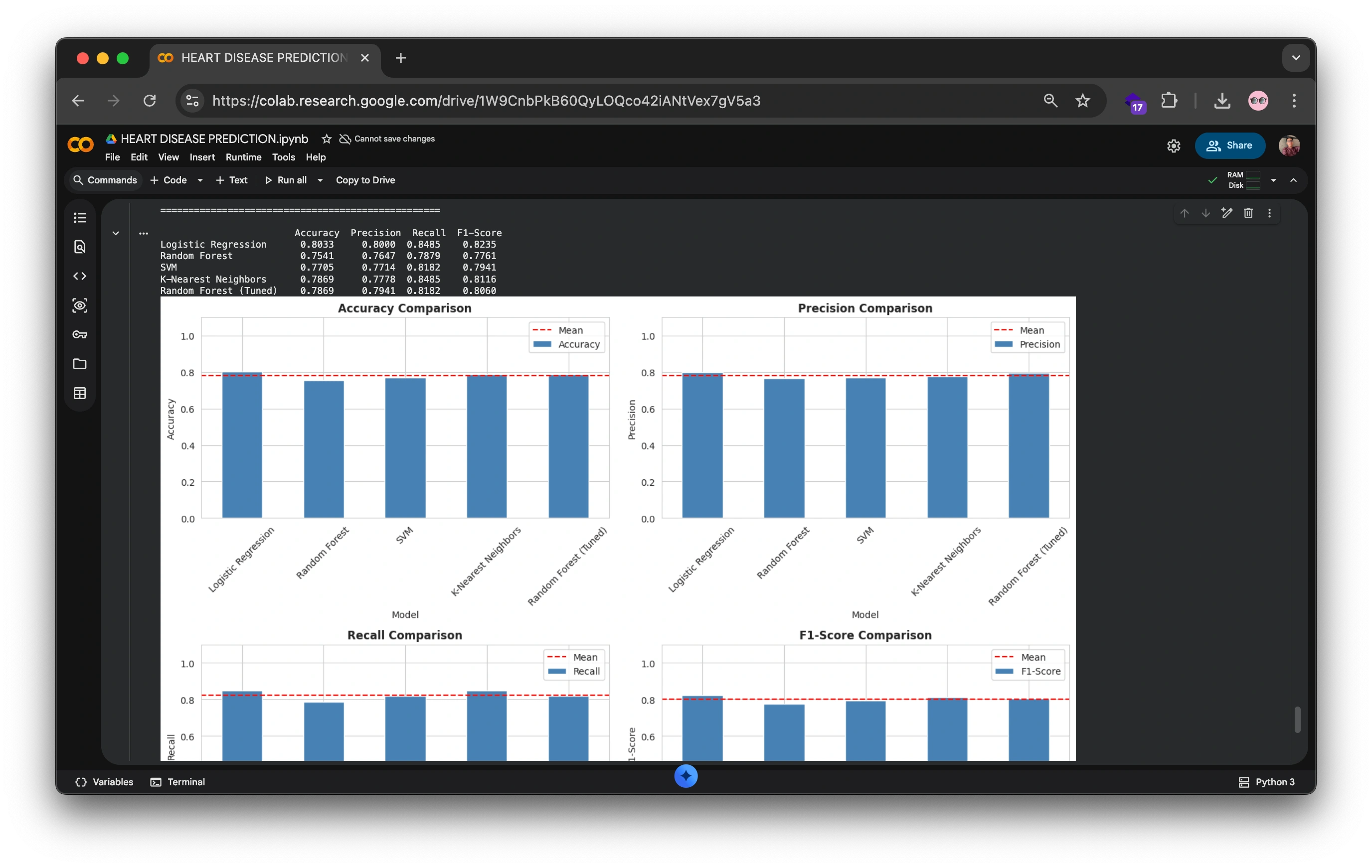This screenshot has height=868, width=1372.
Task: Collapse the output cell with left chevron
Action: pos(116,234)
